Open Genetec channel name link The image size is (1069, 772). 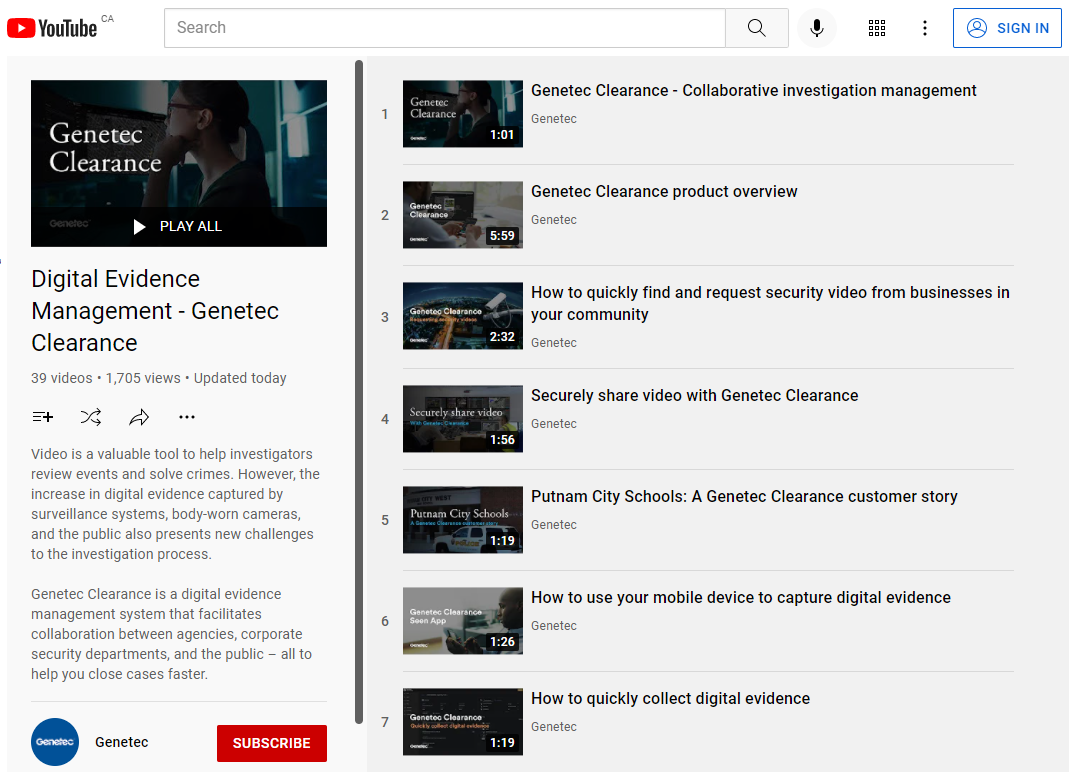click(x=121, y=742)
